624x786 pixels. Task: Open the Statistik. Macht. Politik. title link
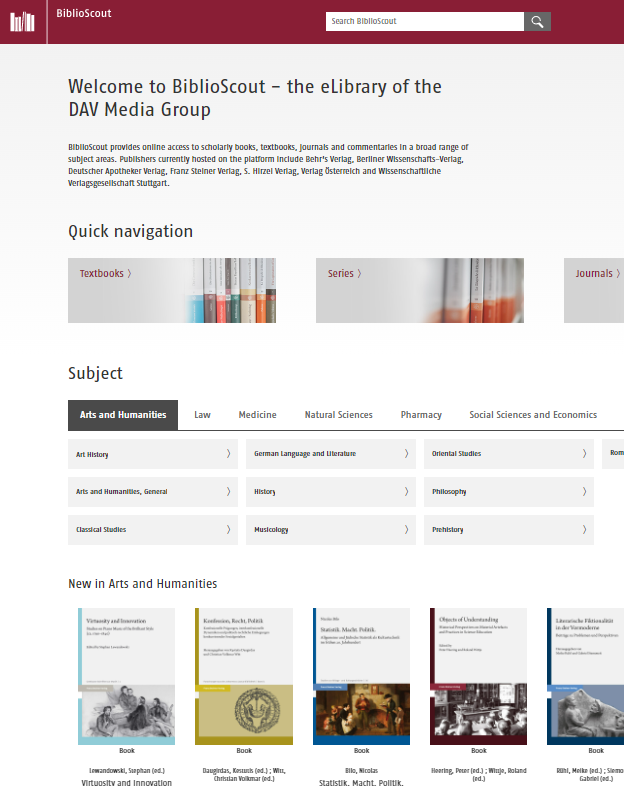coord(361,782)
